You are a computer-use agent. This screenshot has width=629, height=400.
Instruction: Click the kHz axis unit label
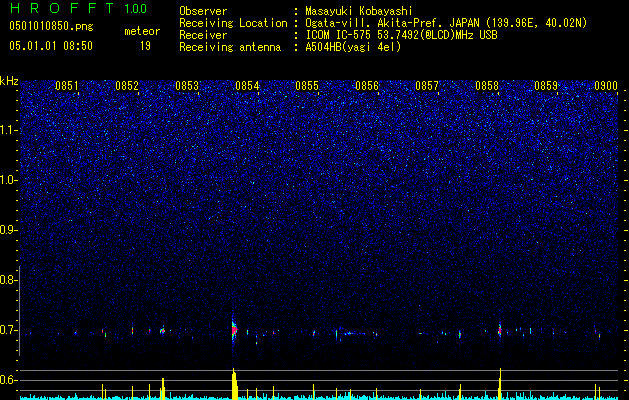pos(9,81)
